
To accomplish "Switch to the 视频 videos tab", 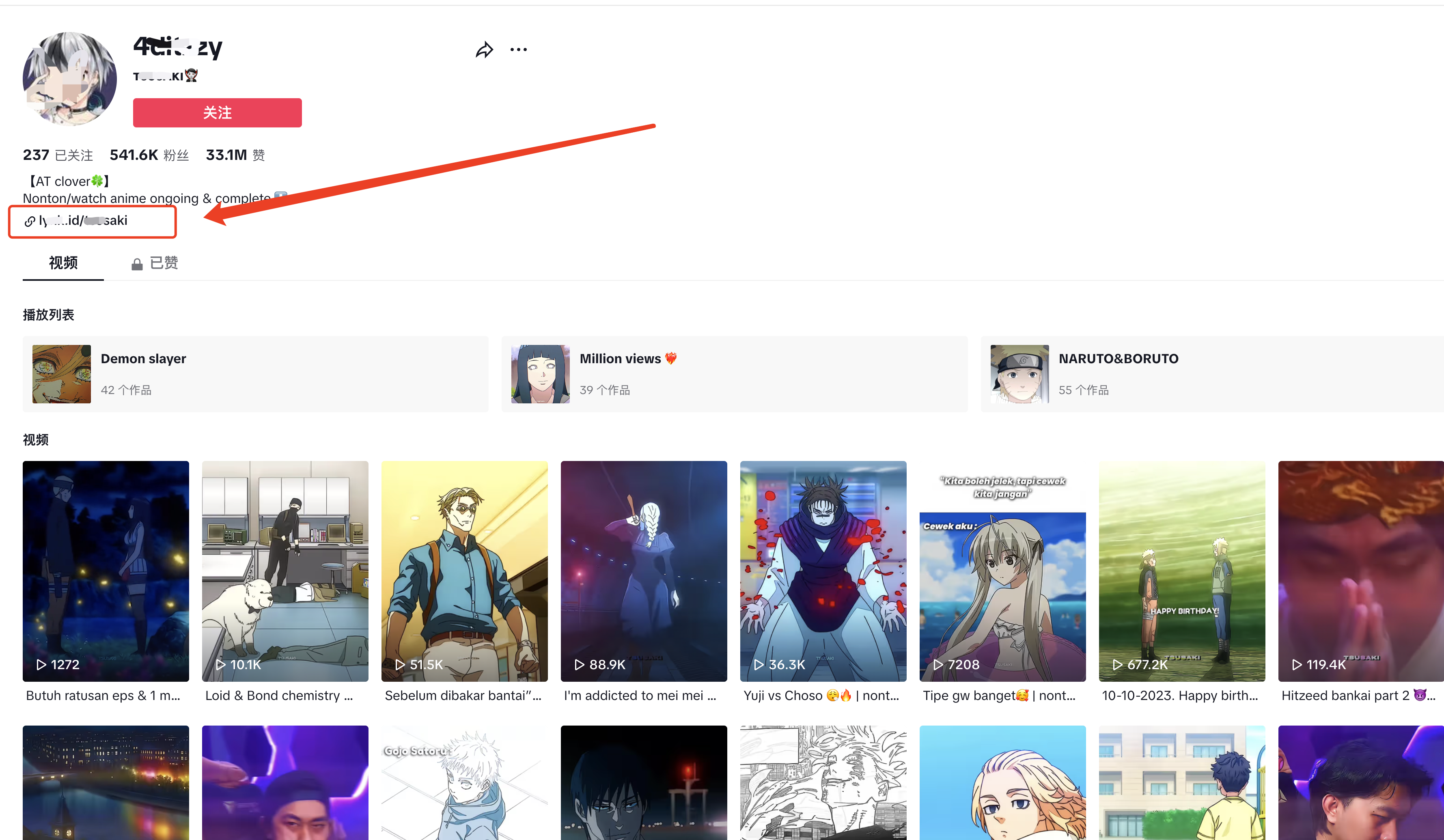I will tap(63, 263).
